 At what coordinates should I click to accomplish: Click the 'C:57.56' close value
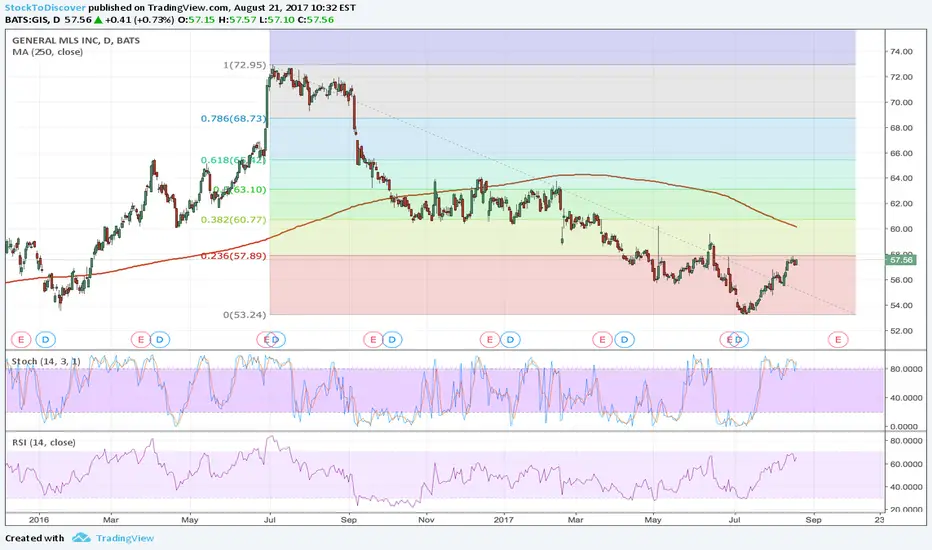tap(316, 20)
